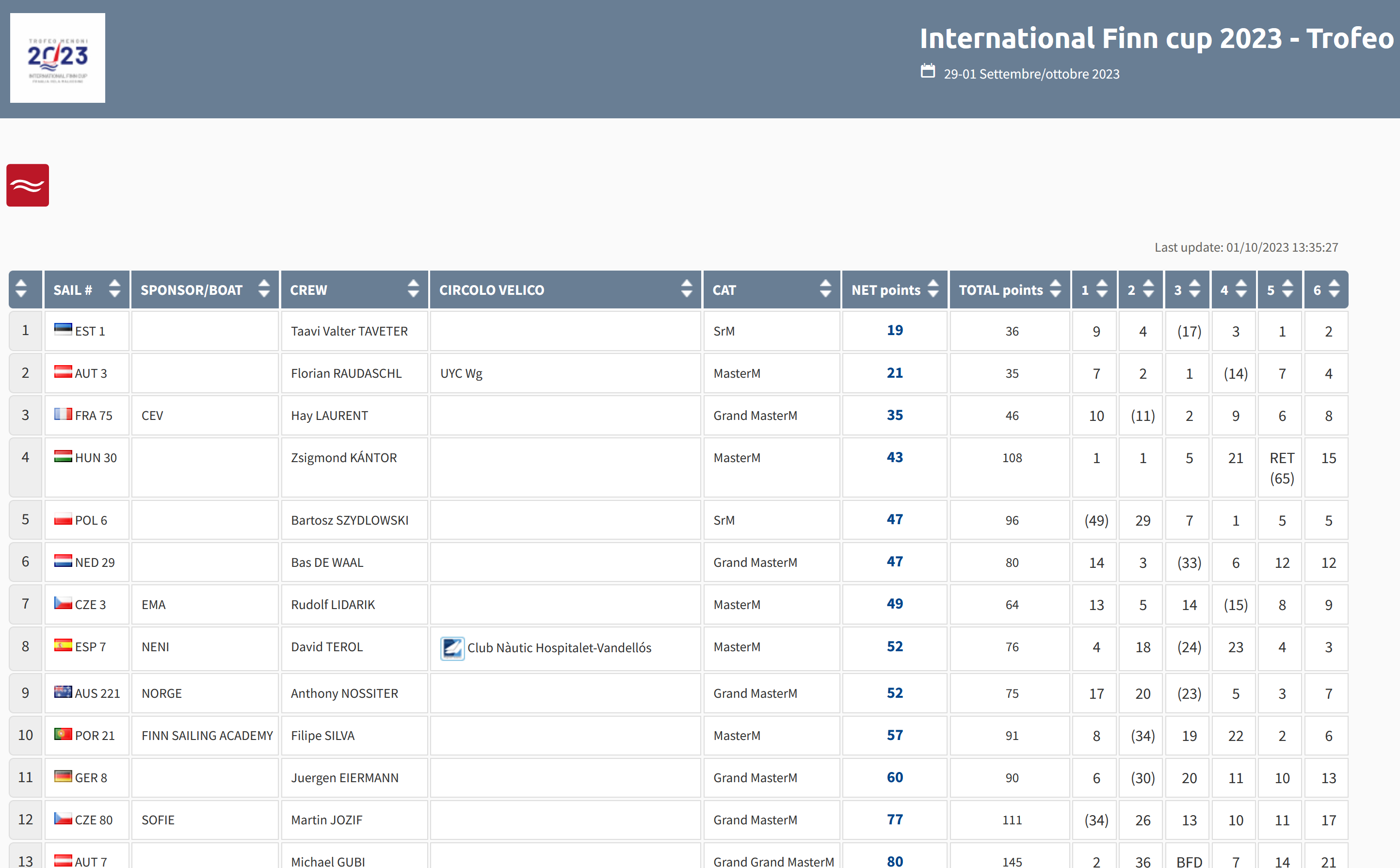Click net points 19 for EST 1
Screen dimensions: 1400x868
[x=894, y=331]
